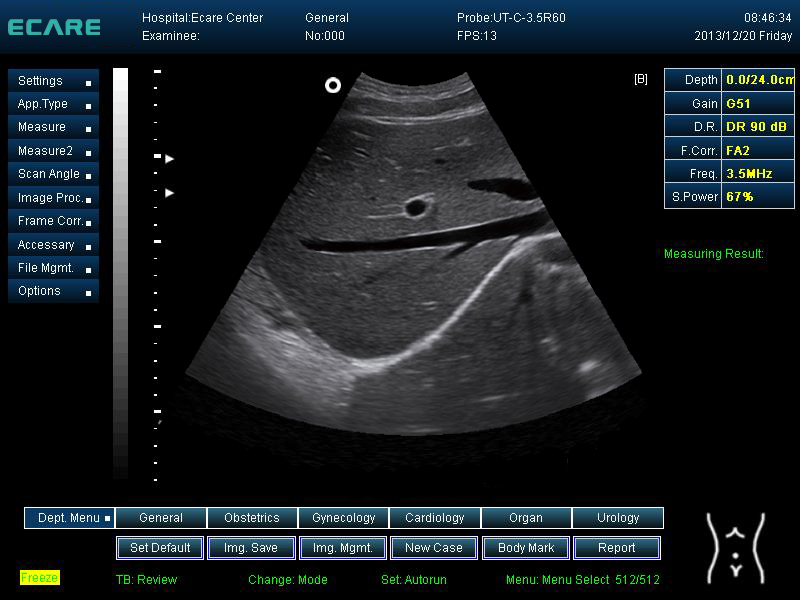
Task: Open the Body Mark selector
Action: click(x=526, y=548)
